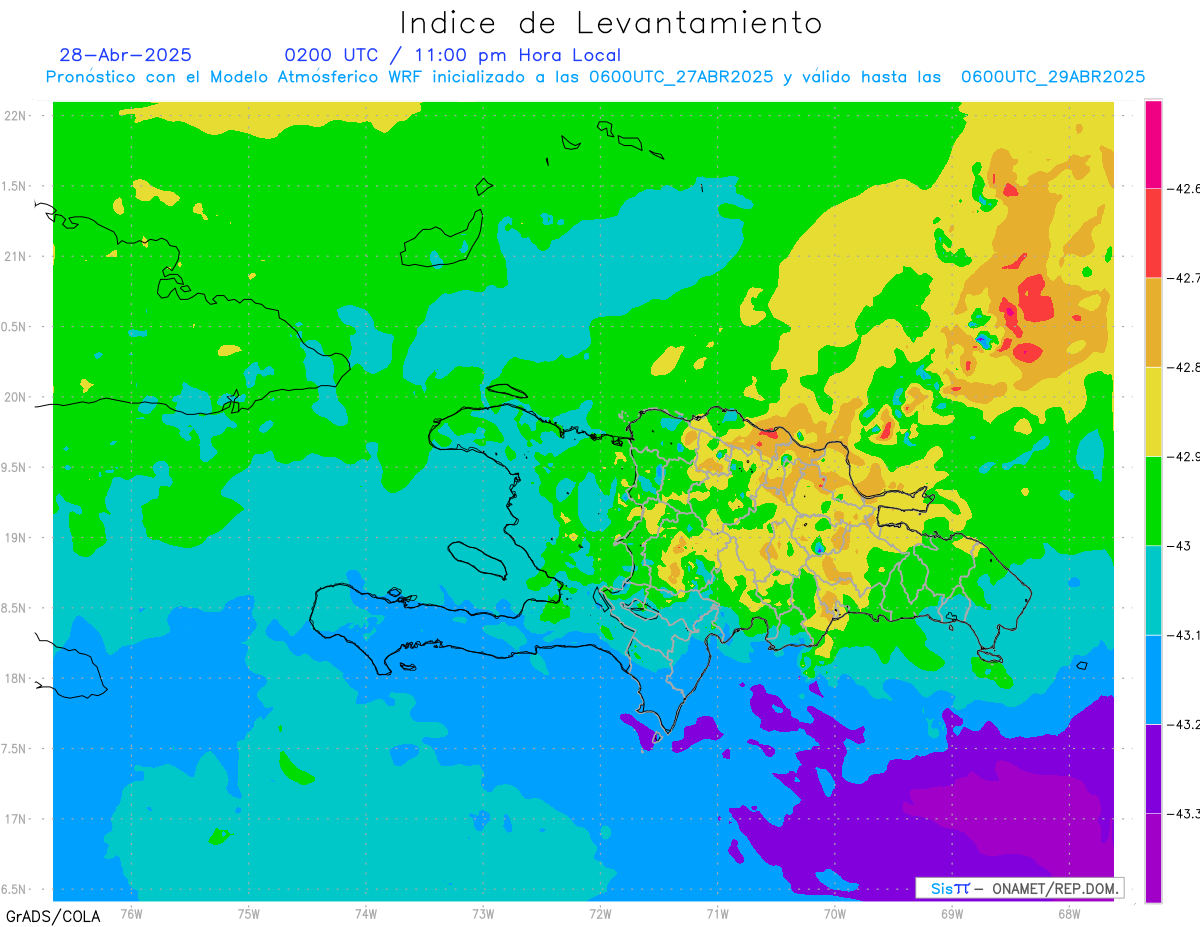1200x927 pixels.
Task: Select the date label '28-Abr-2025'
Action: click(x=126, y=55)
